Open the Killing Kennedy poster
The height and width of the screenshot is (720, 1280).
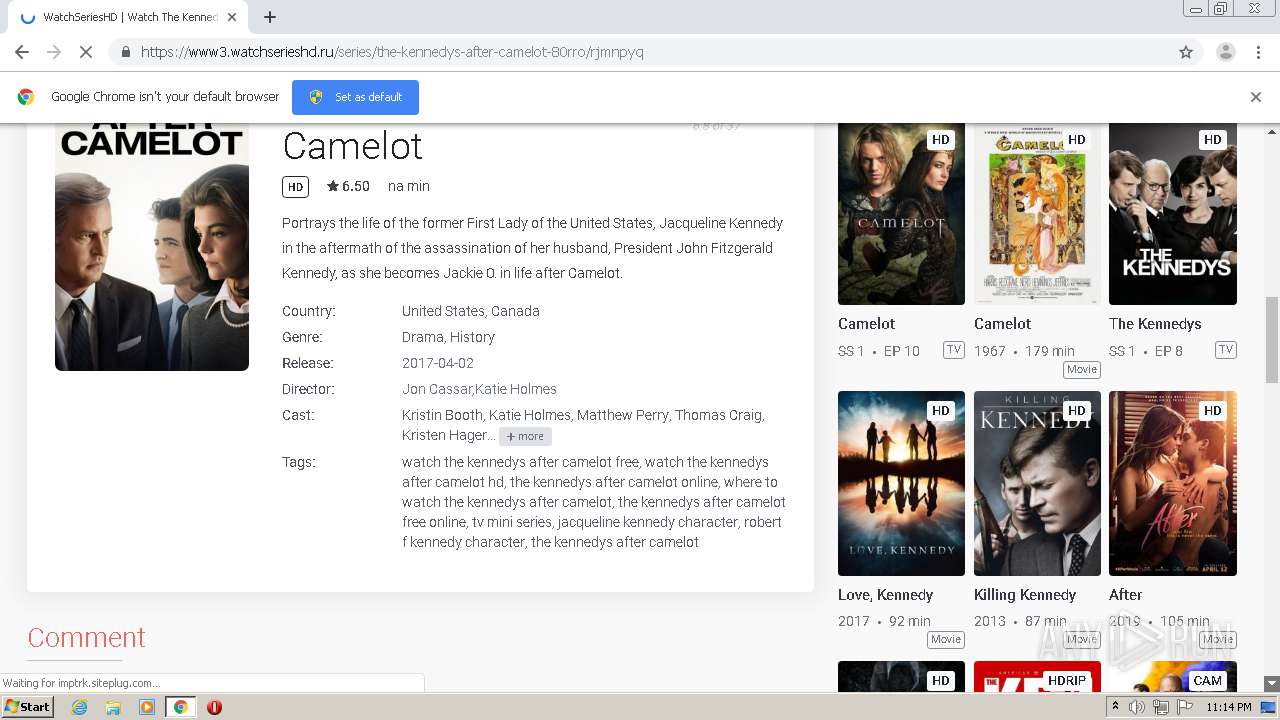1037,483
